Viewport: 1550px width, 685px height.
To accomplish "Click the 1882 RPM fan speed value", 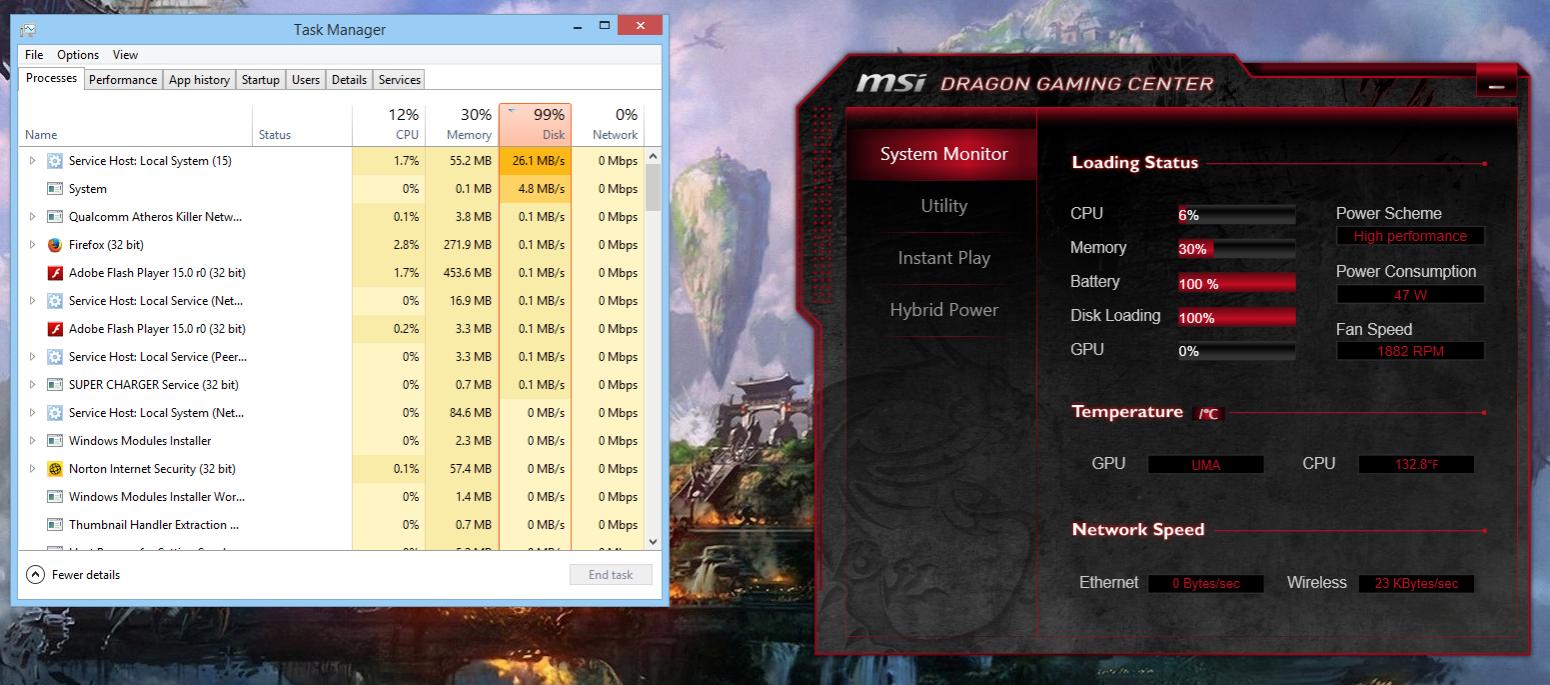I will click(1411, 351).
